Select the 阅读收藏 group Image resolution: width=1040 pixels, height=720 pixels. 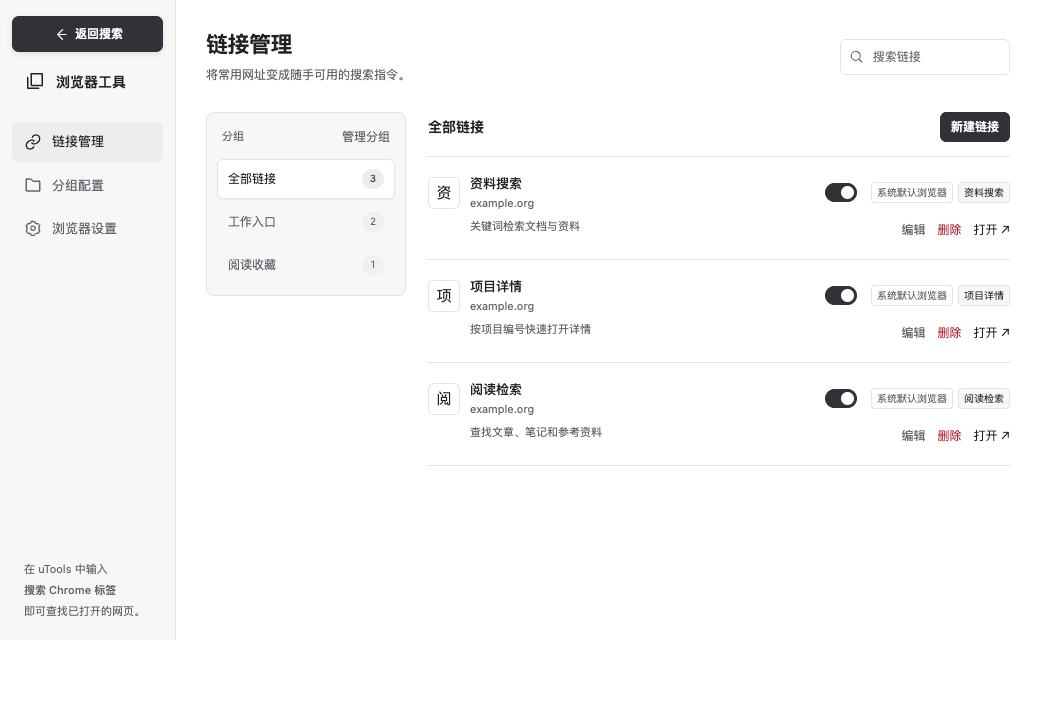coord(306,265)
